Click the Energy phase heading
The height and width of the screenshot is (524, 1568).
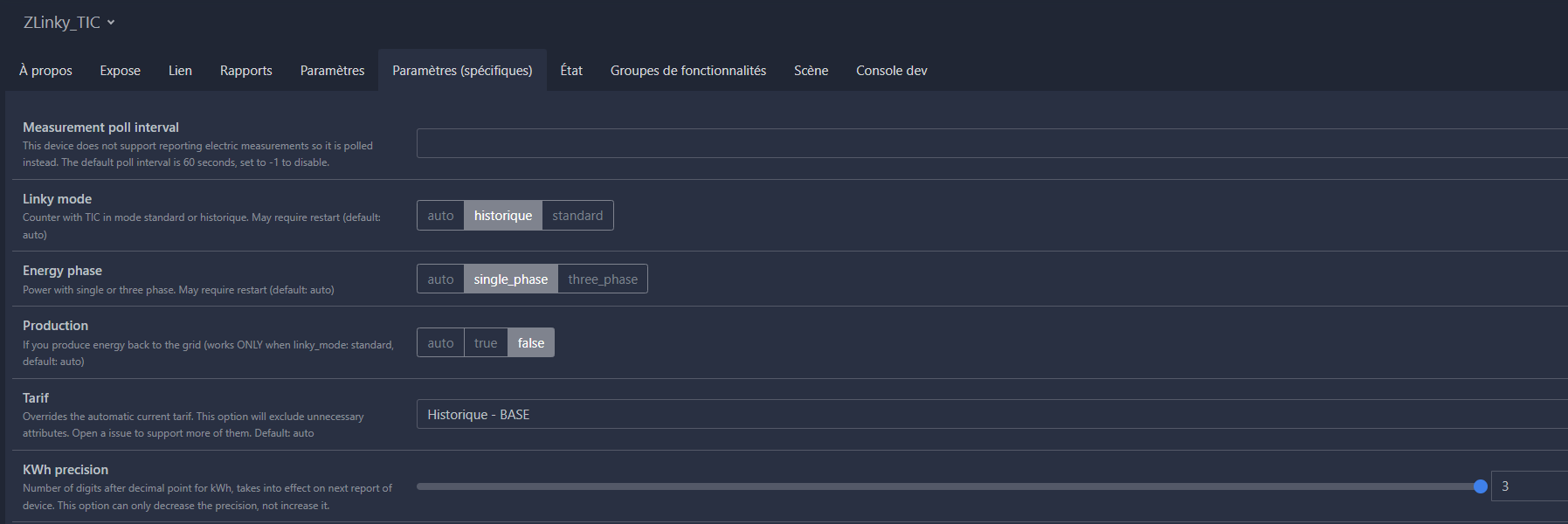[62, 271]
